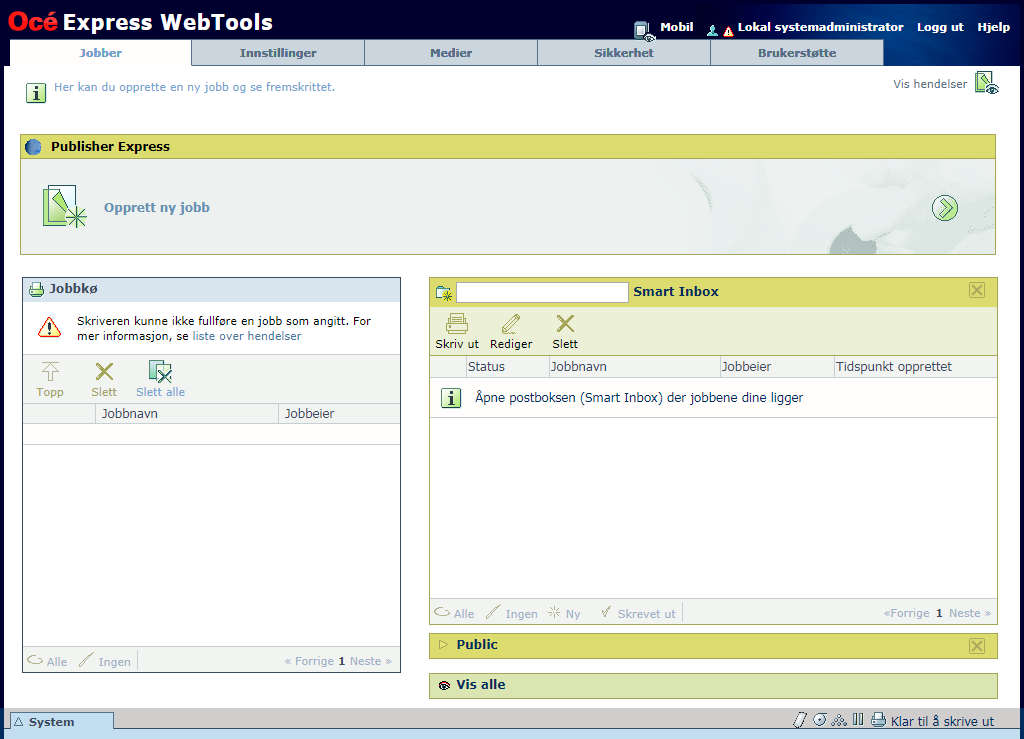Close the Public inbox panel
1024x739 pixels.
977,646
